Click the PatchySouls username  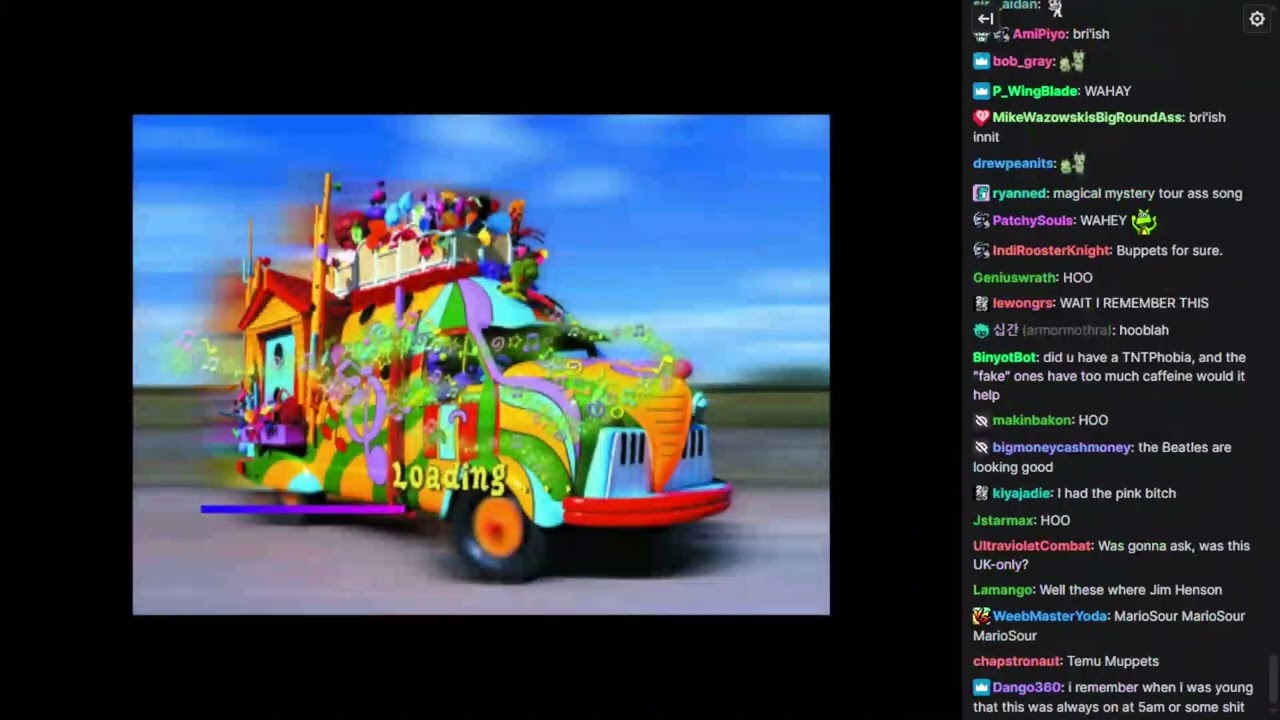pyautogui.click(x=1033, y=220)
